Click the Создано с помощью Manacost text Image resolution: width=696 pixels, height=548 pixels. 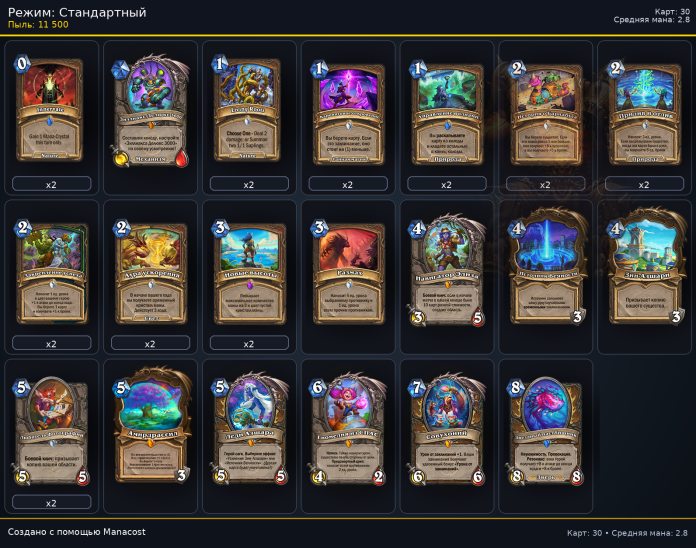tap(76, 532)
